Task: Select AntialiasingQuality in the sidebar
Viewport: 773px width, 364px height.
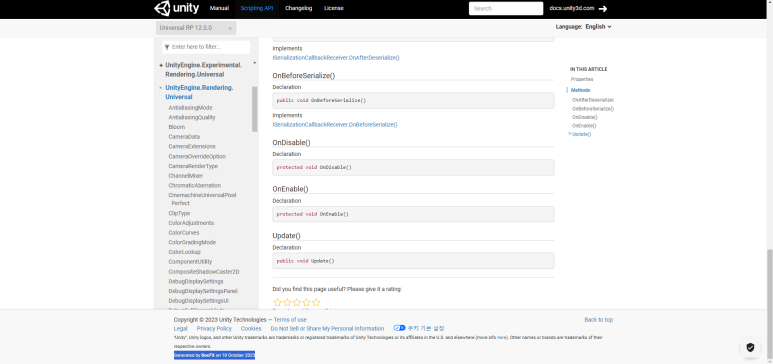Action: coord(192,117)
